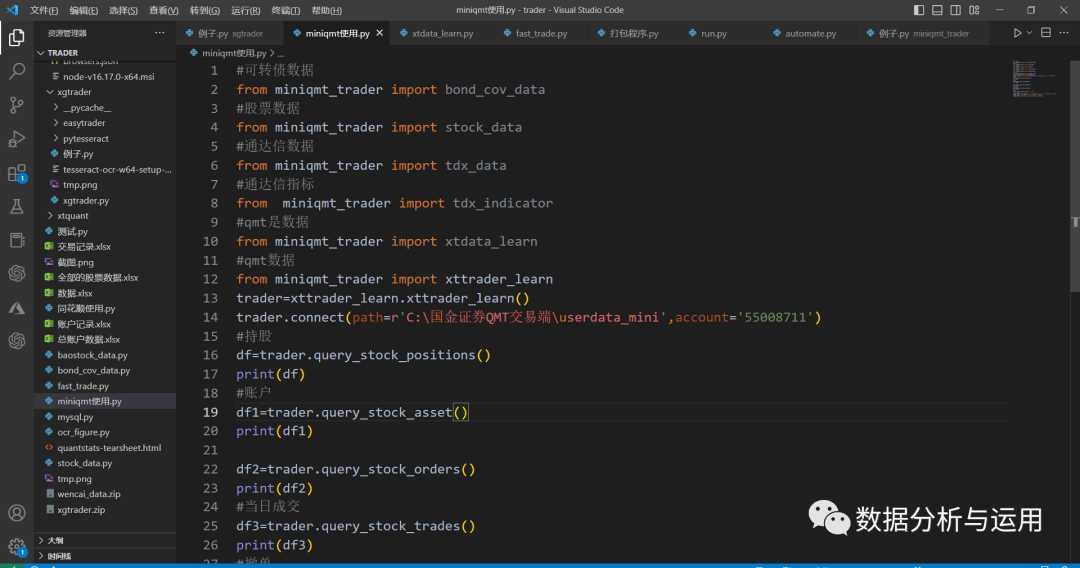Toggle the primary side bar layout icon

click(x=919, y=10)
